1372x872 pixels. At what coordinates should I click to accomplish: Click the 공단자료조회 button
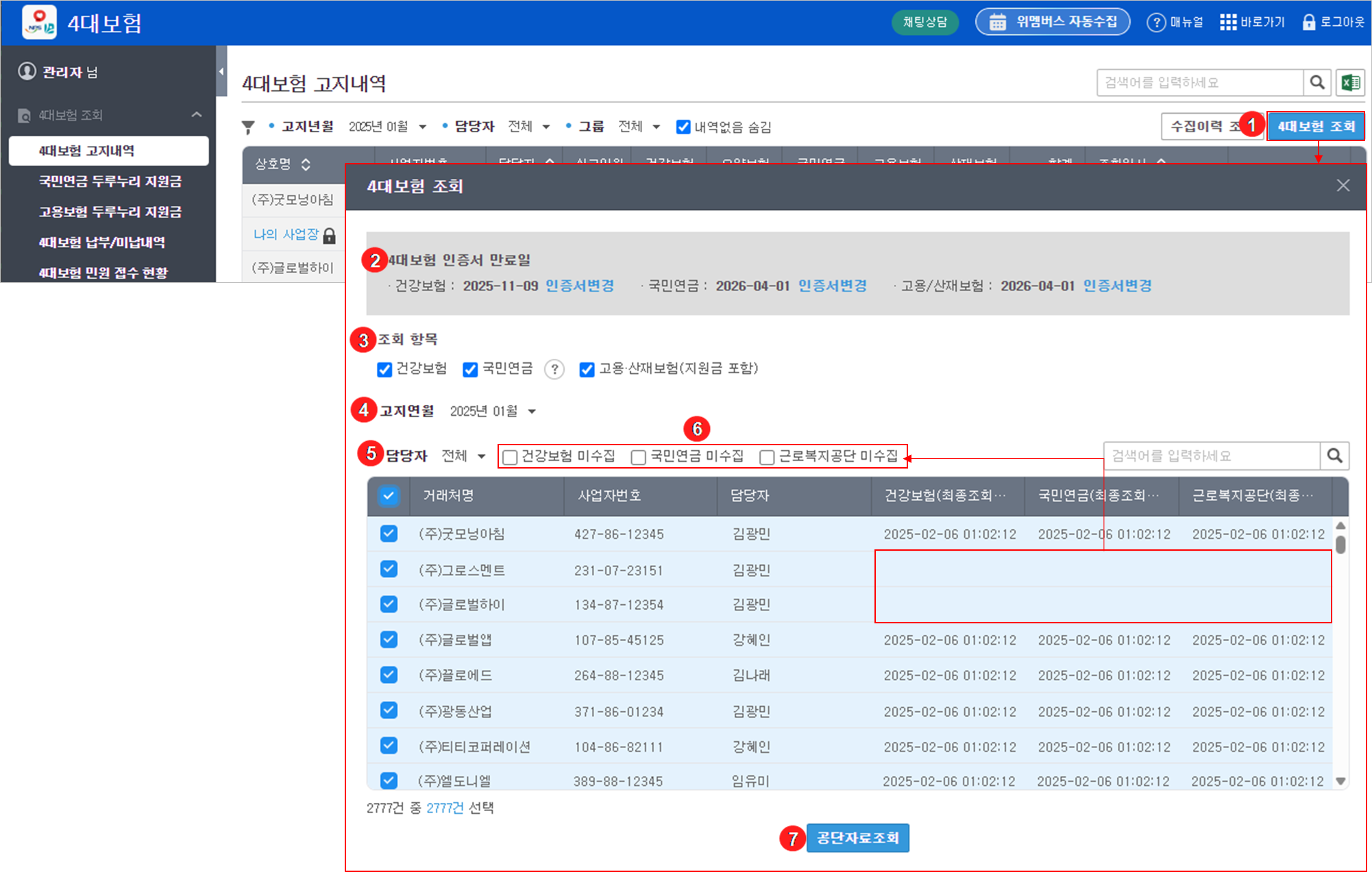point(857,838)
